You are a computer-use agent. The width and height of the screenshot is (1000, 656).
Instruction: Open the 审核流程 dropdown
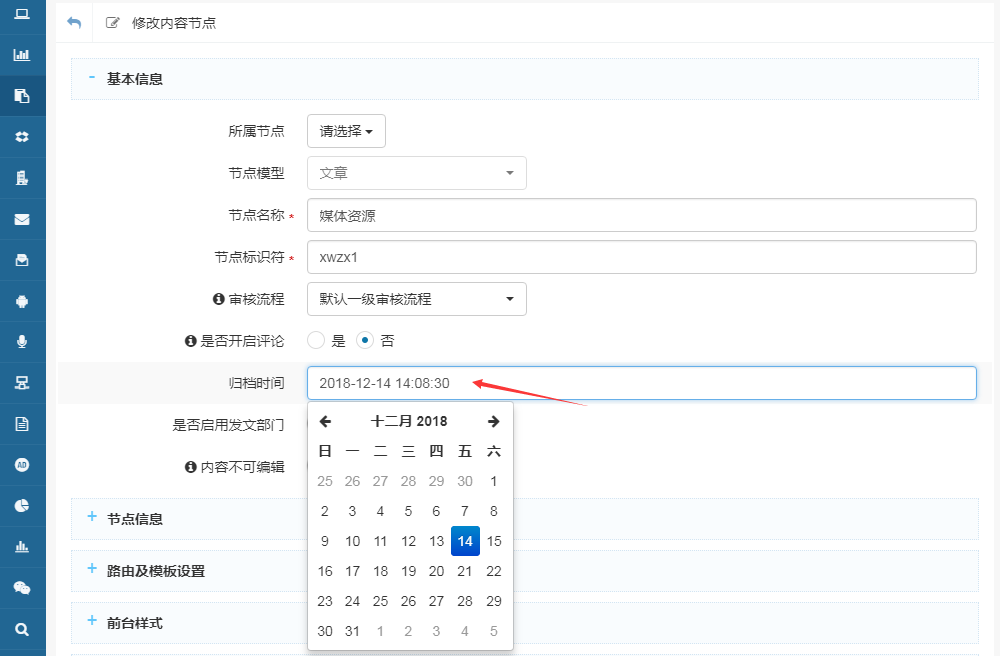(x=416, y=299)
